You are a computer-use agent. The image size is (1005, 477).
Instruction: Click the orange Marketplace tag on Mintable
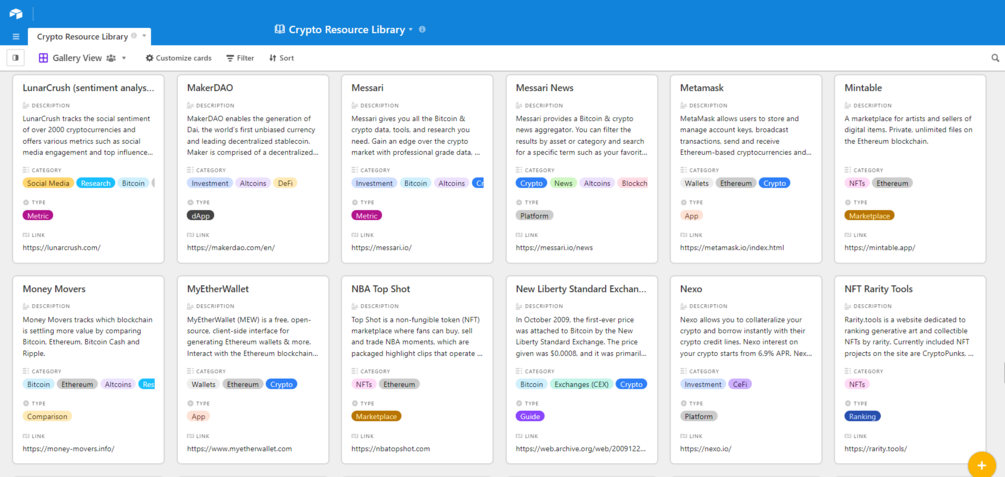[869, 215]
